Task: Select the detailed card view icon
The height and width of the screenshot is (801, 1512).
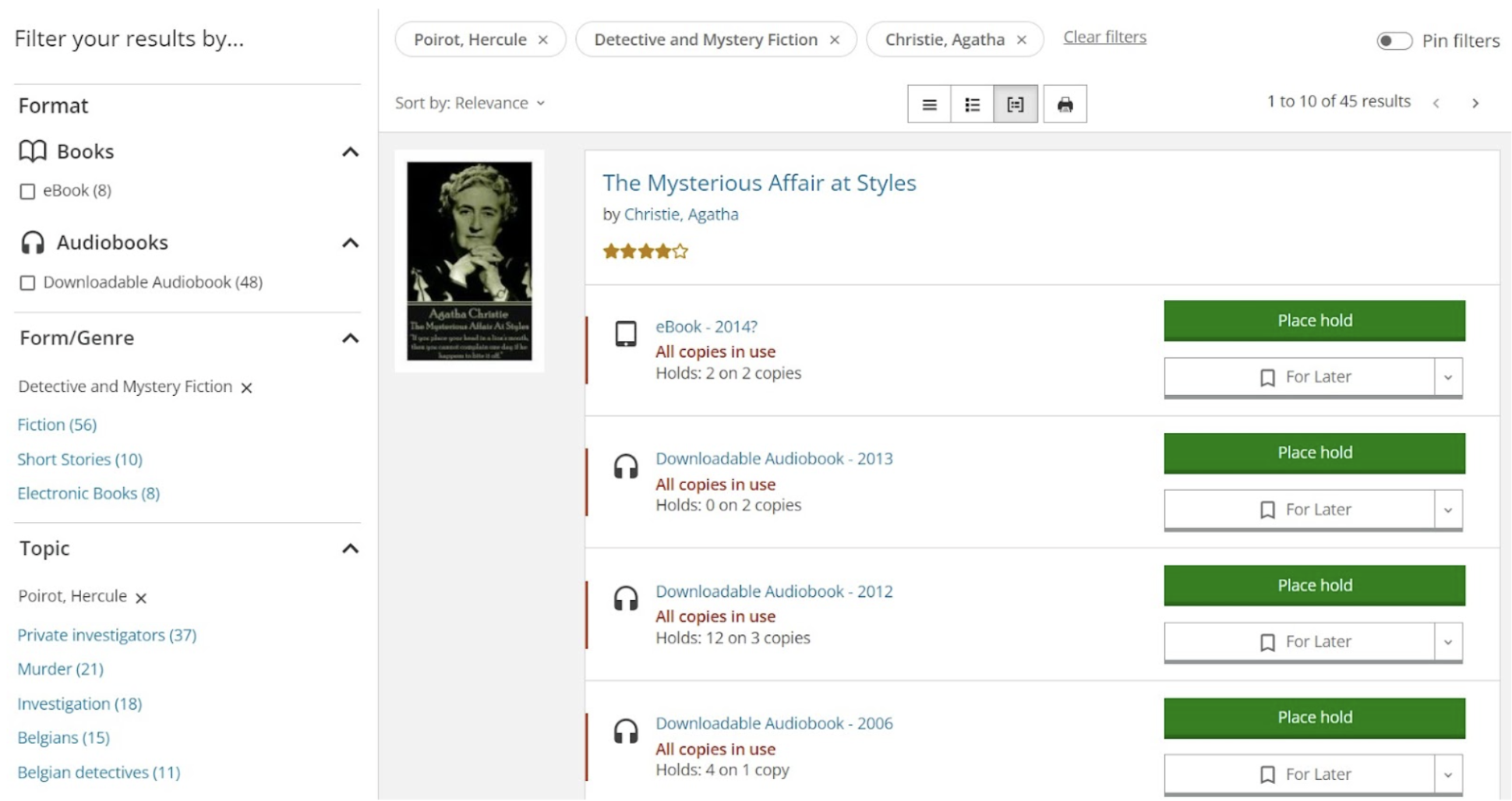Action: click(1014, 103)
